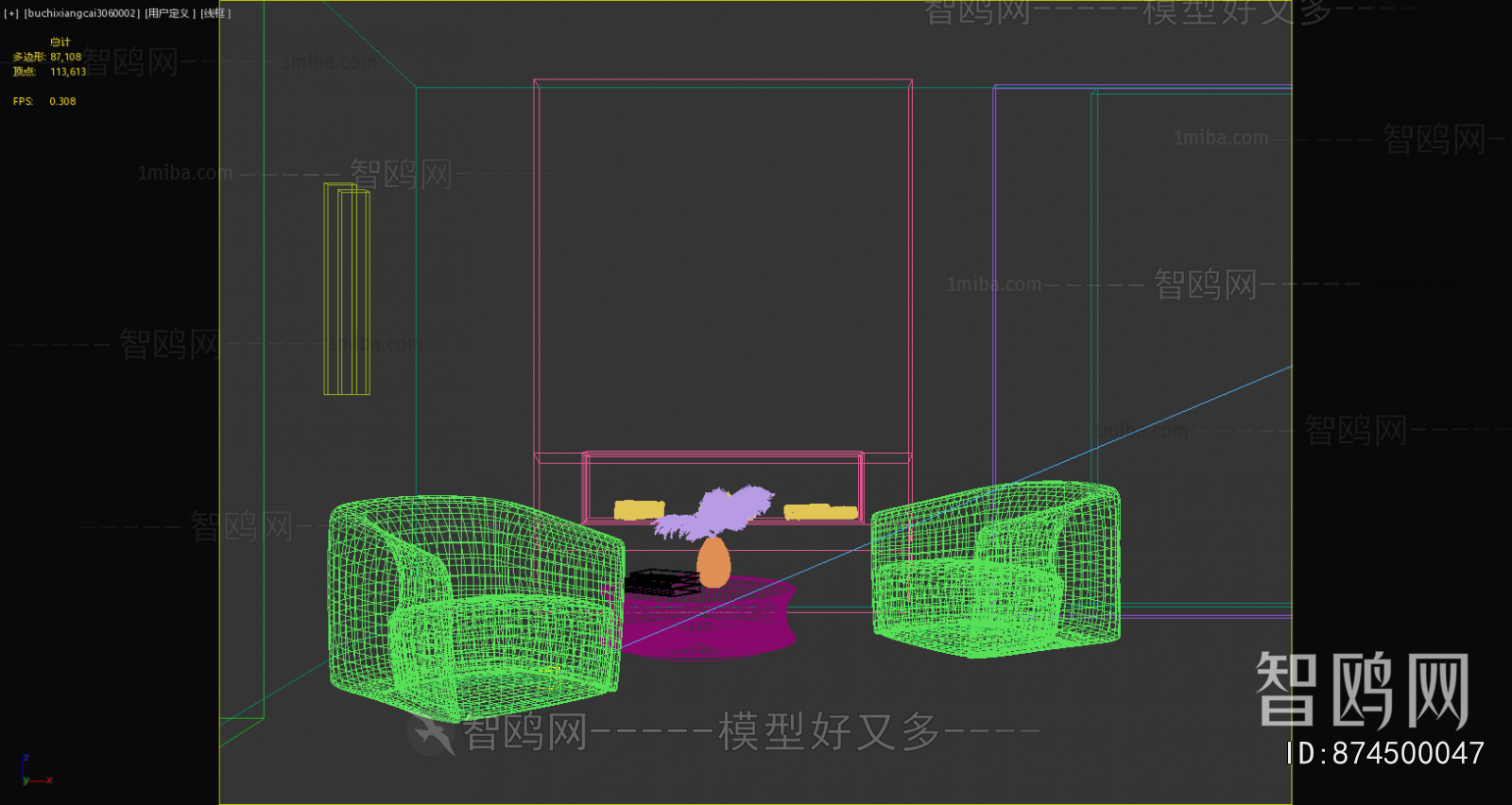Select the left green wireframe armchair
This screenshot has height=805, width=1512.
click(475, 608)
